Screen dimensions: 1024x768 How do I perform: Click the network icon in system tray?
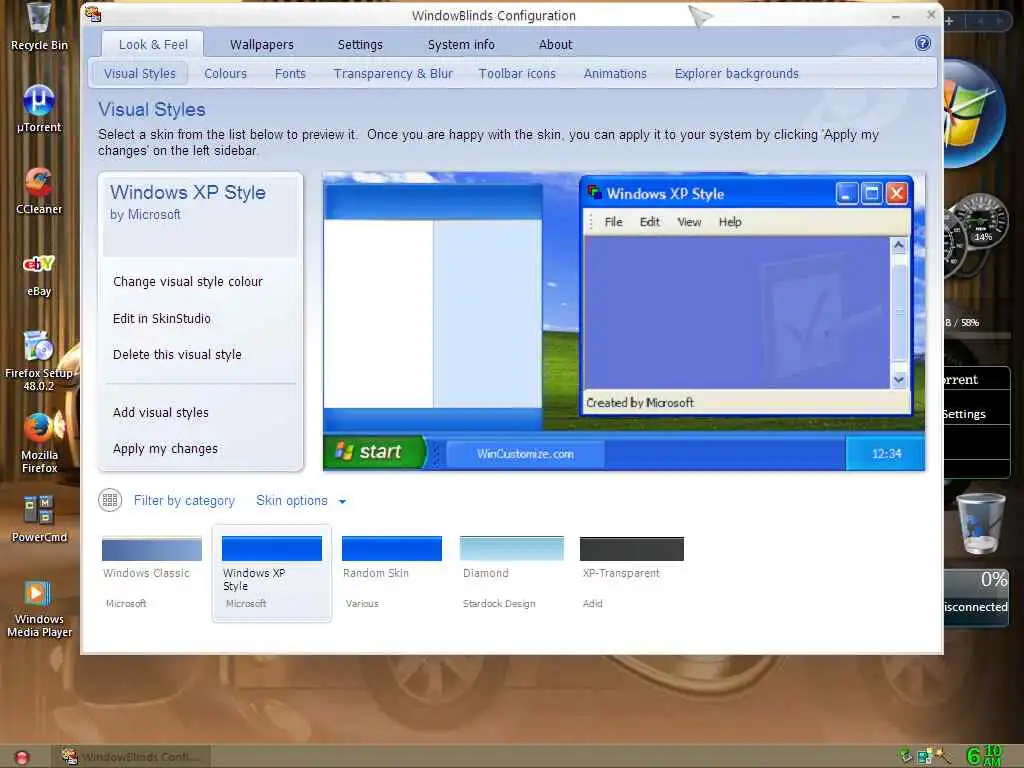[924, 757]
